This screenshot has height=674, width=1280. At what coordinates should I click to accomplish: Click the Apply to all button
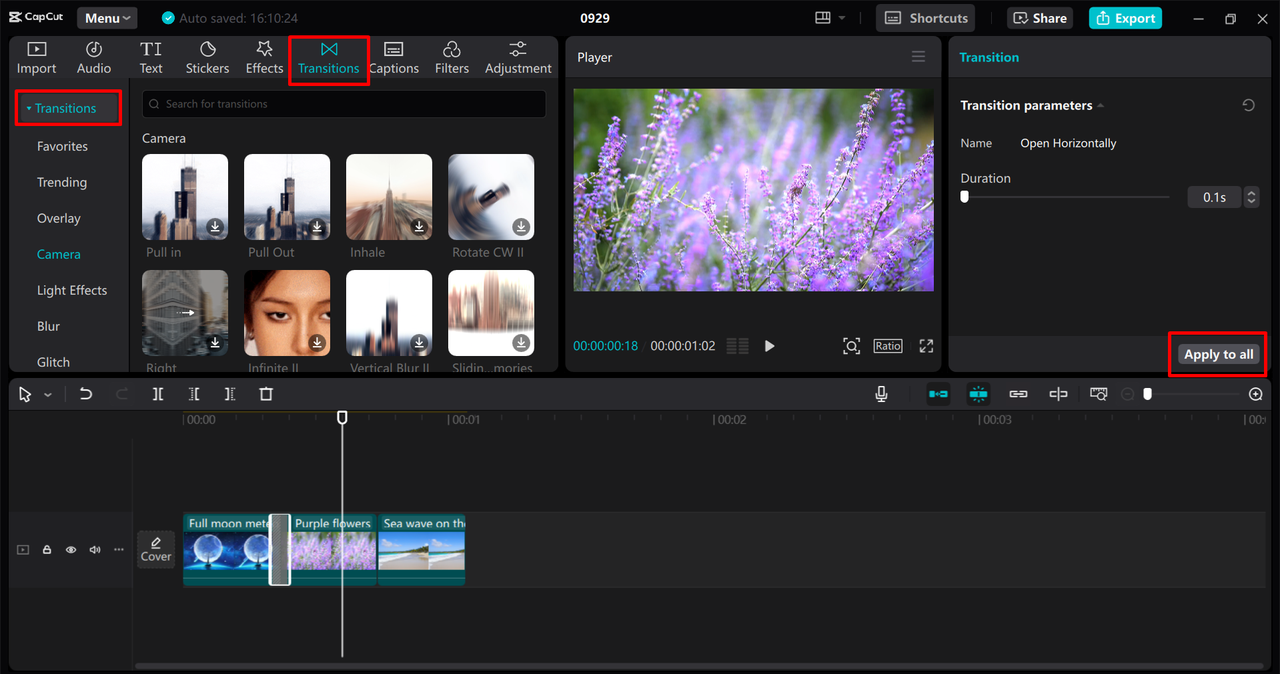coord(1218,354)
